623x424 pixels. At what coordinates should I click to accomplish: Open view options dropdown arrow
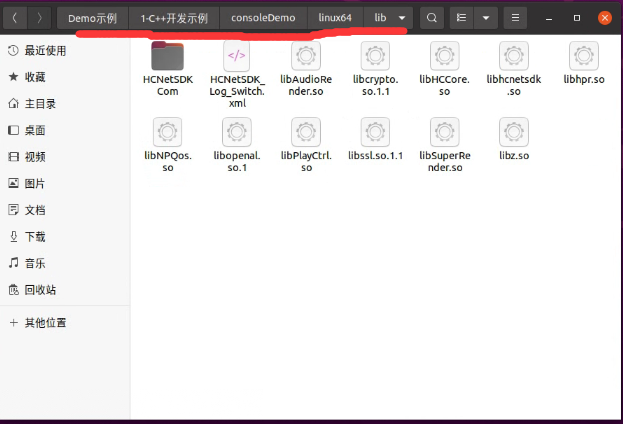coord(486,18)
